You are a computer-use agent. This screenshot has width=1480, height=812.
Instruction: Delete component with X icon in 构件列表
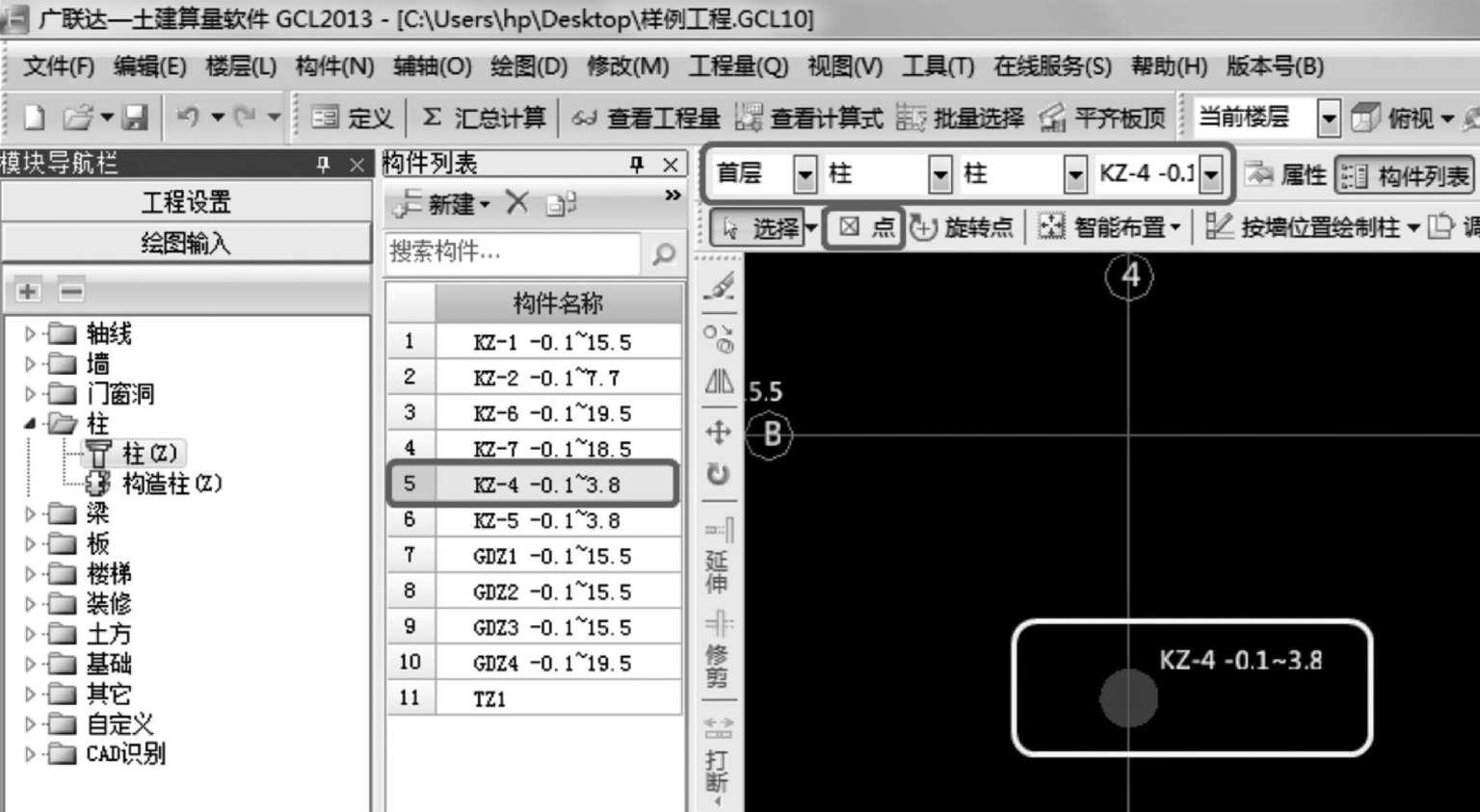coord(517,202)
